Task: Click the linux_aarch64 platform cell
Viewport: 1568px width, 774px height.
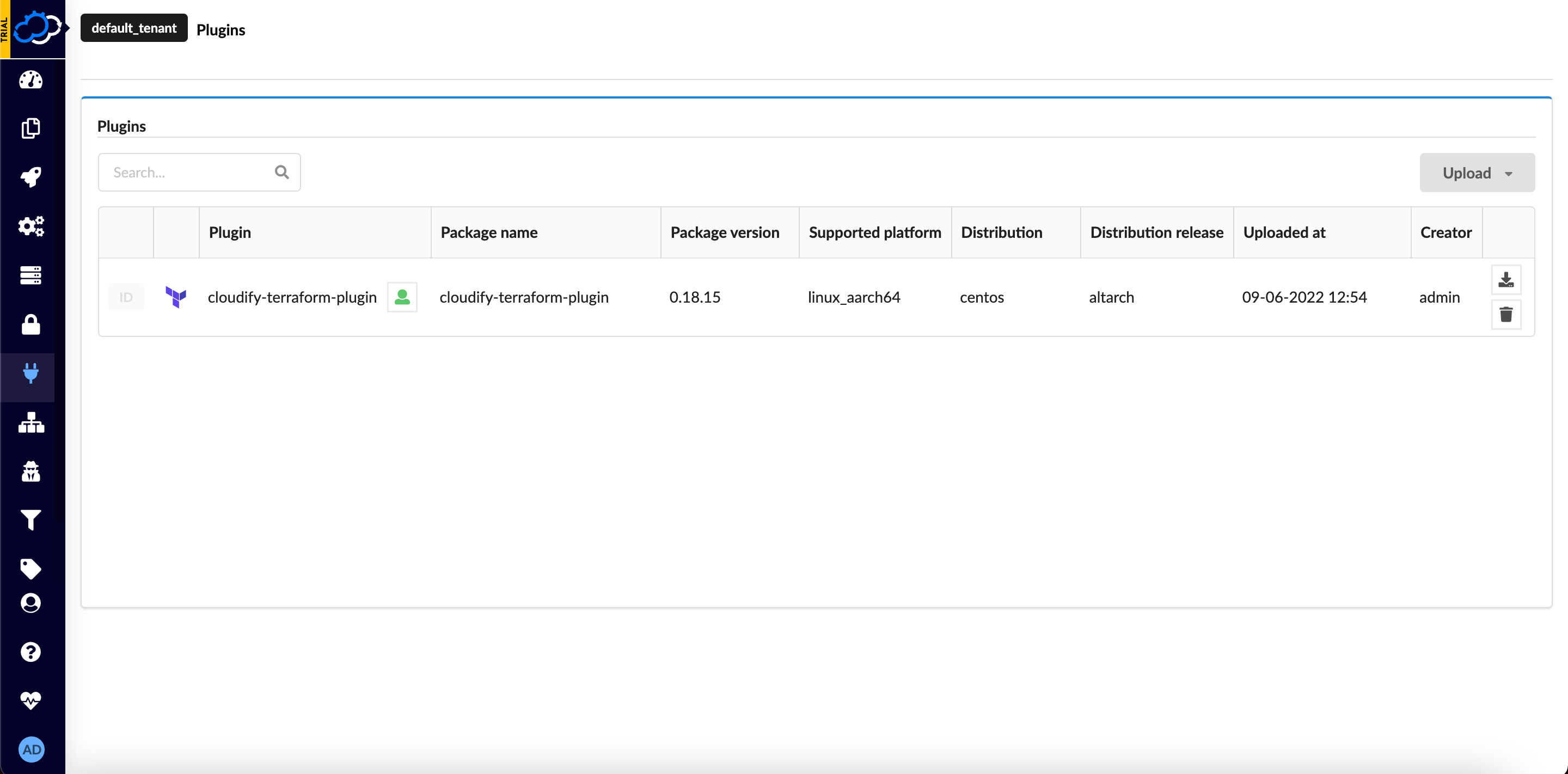Action: (854, 297)
